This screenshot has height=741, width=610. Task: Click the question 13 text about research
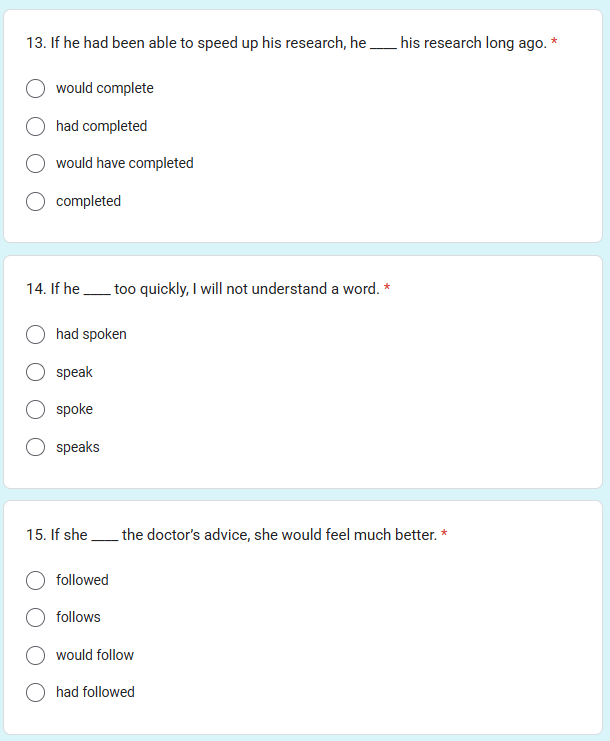pyautogui.click(x=286, y=43)
